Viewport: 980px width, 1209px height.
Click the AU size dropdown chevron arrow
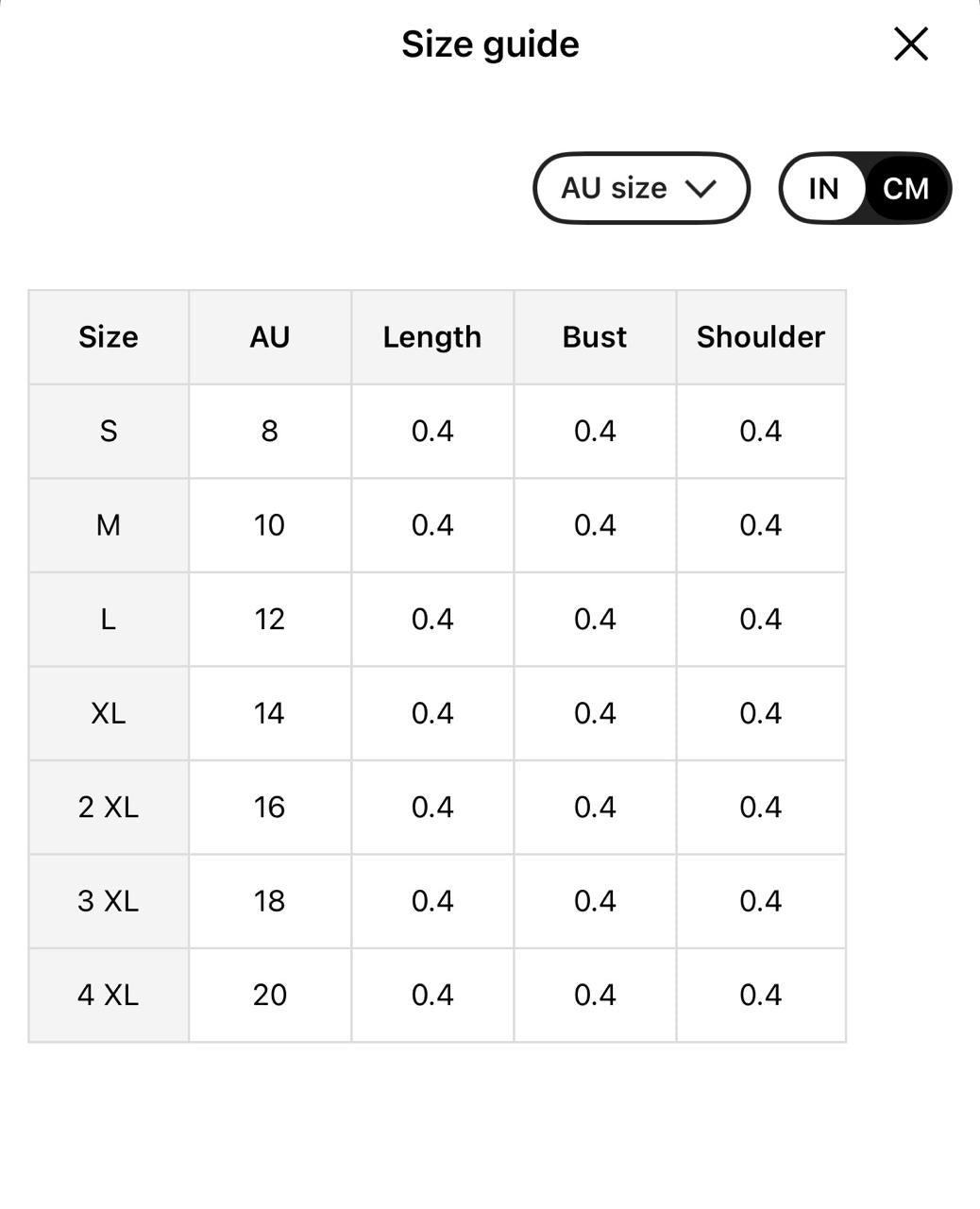pyautogui.click(x=701, y=188)
